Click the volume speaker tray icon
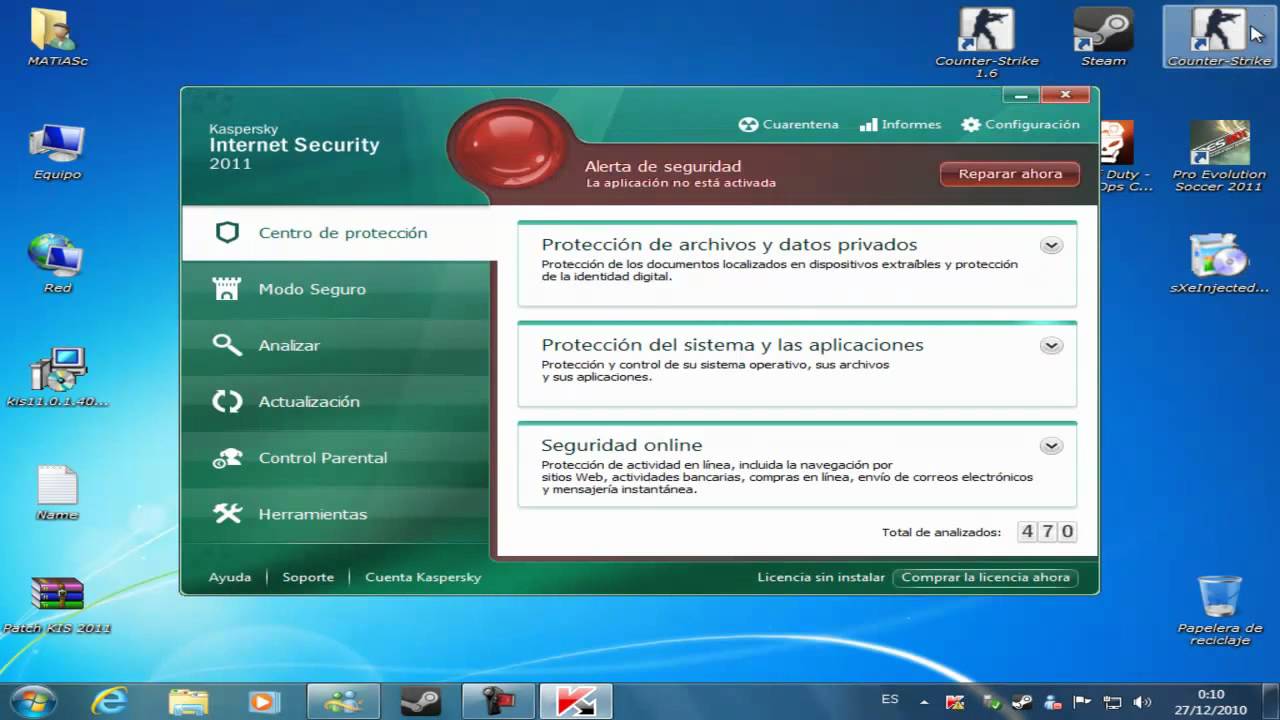1280x720 pixels. (x=1144, y=702)
